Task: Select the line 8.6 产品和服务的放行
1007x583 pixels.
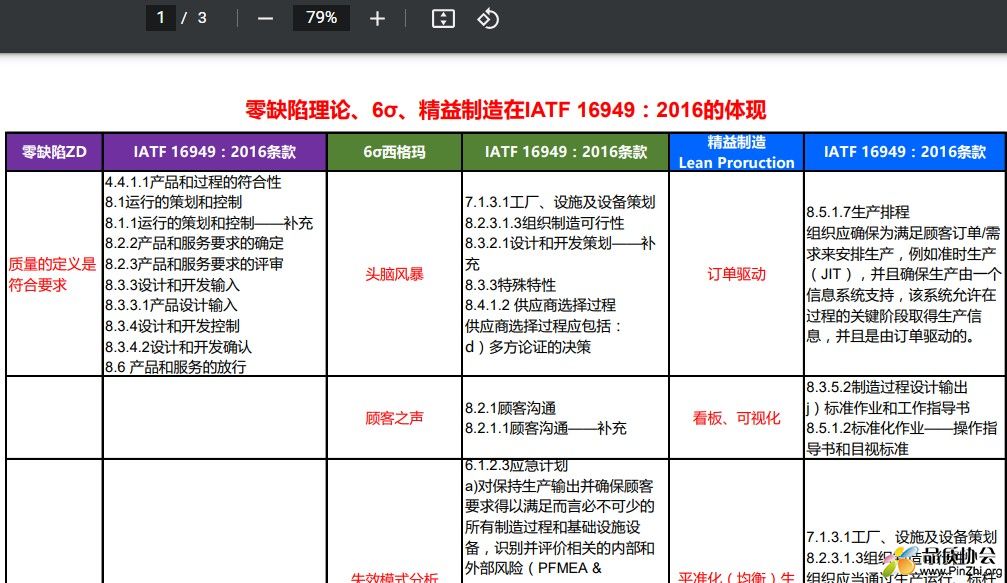Action: [x=175, y=367]
